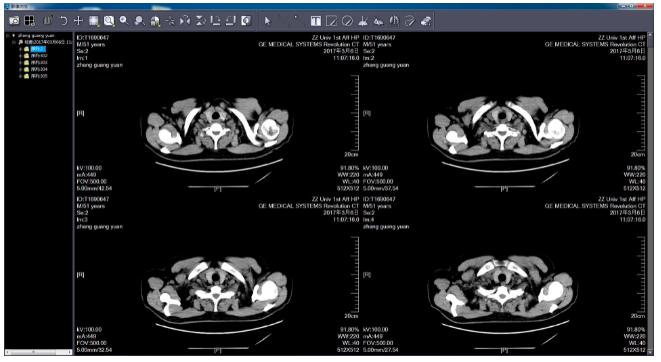This screenshot has height=362, width=661.
Task: Select series 305 in the tree
Action: 39,76
